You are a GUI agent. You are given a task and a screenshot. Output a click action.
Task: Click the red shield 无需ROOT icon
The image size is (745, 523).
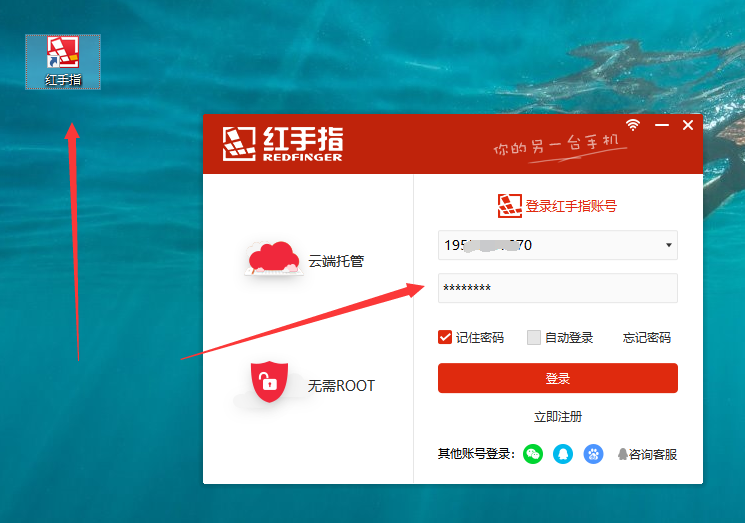265,383
